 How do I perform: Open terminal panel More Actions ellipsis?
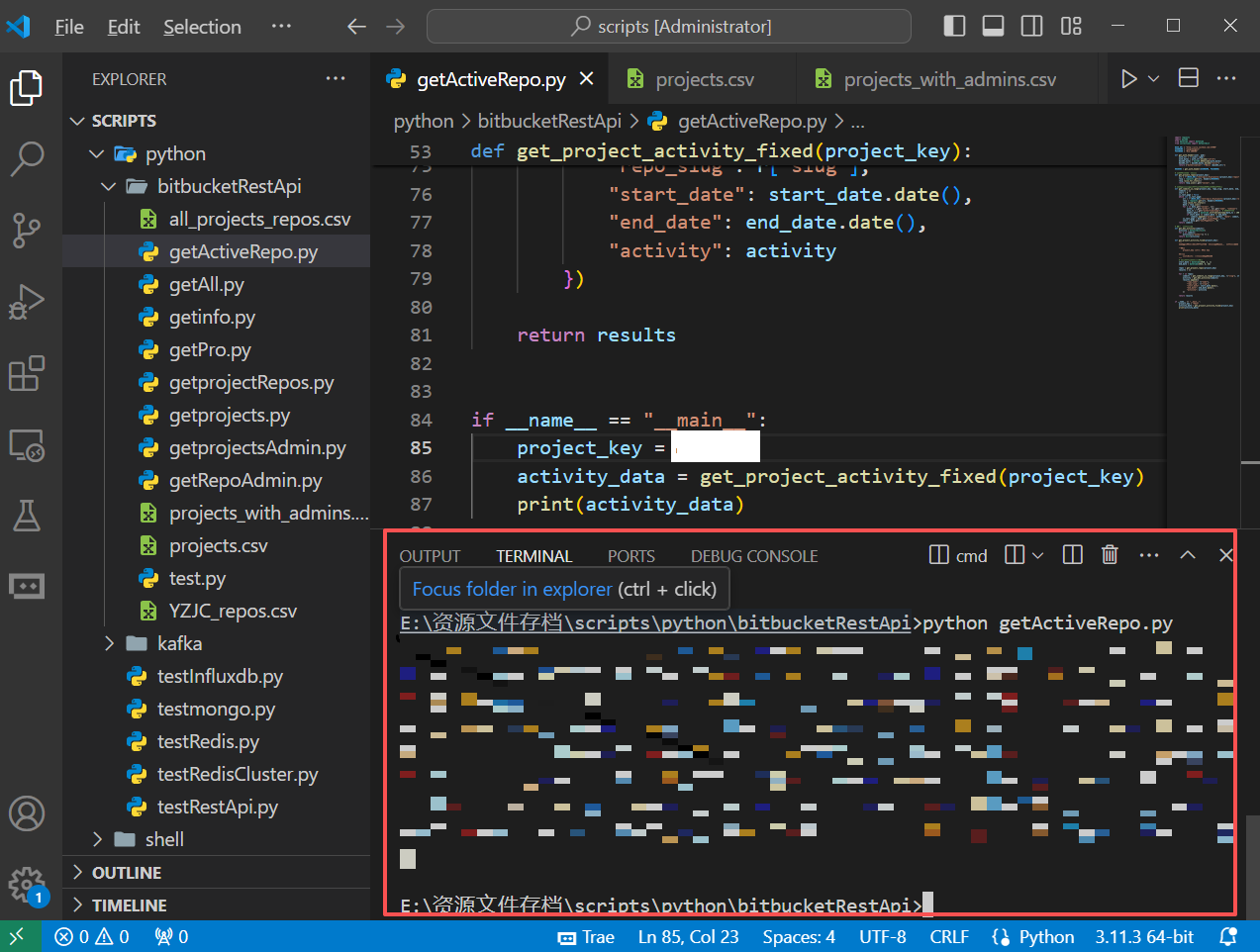(x=1149, y=555)
